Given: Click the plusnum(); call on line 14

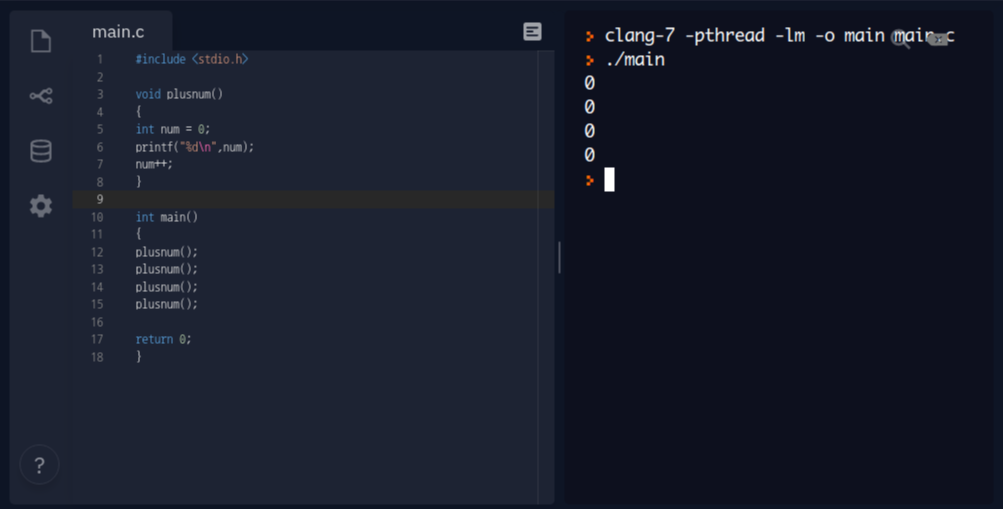Looking at the screenshot, I should 167,287.
